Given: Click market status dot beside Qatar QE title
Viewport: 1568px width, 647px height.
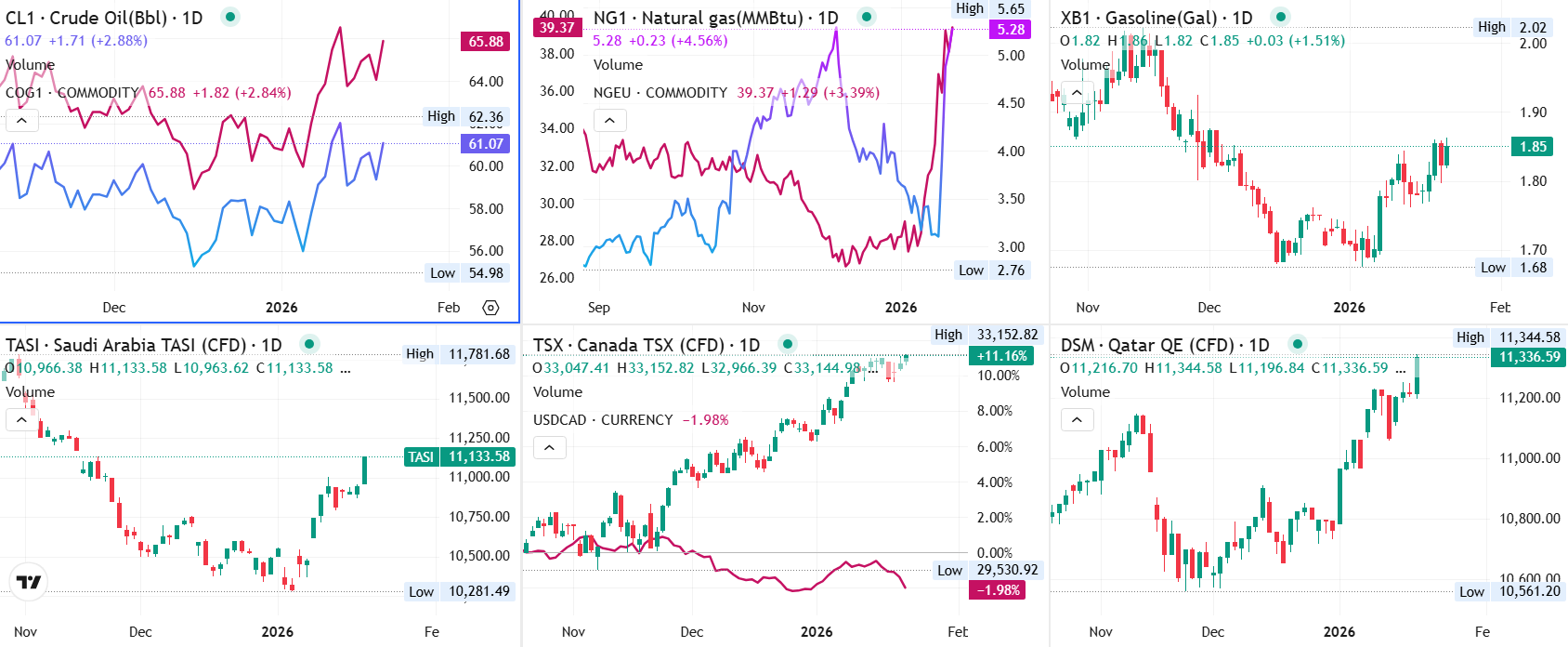Looking at the screenshot, I should tap(1298, 344).
